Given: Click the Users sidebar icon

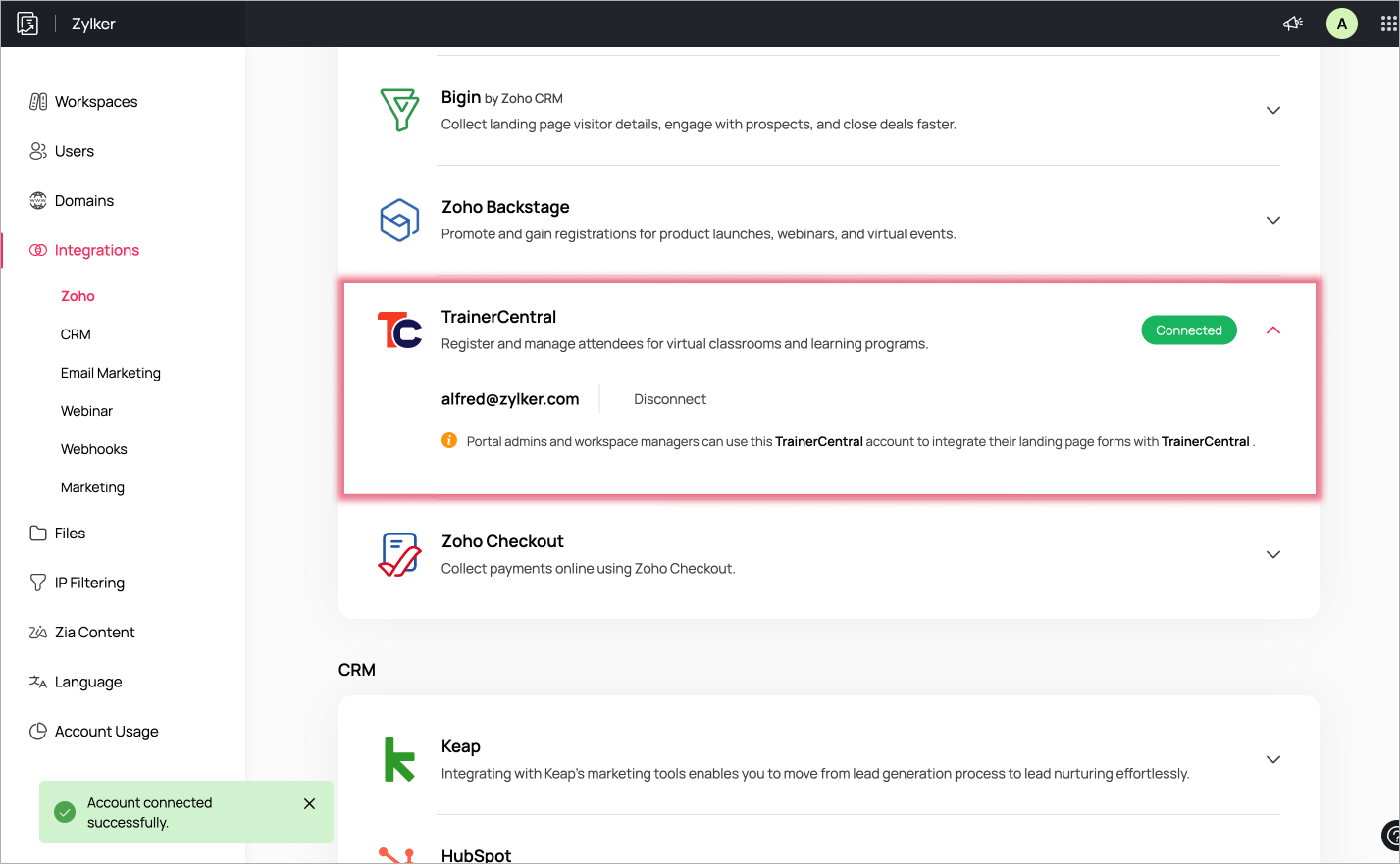Looking at the screenshot, I should coord(38,151).
